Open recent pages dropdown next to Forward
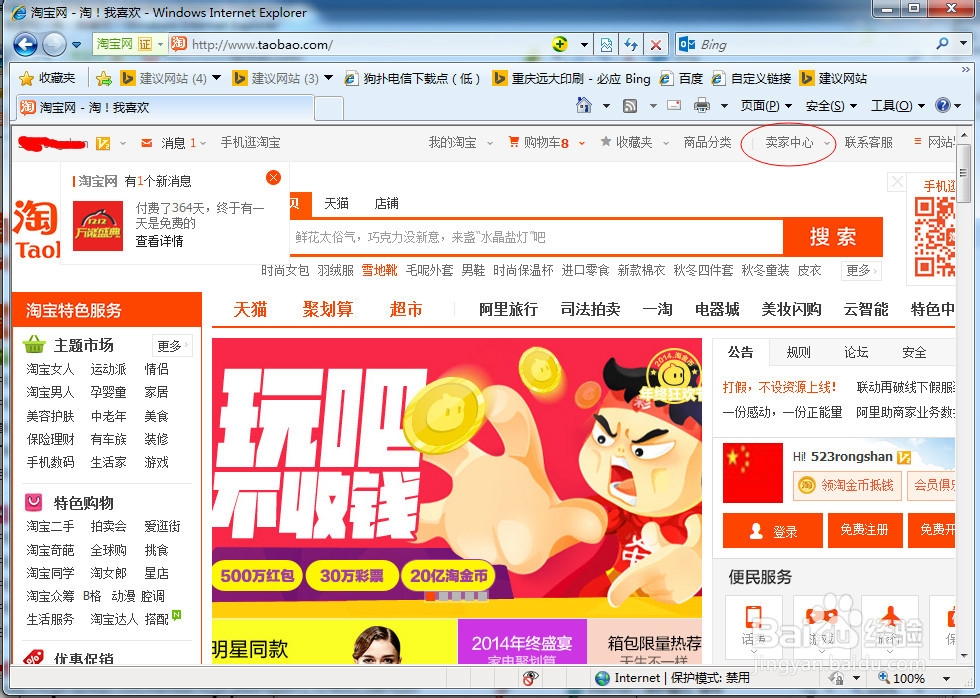 coord(77,45)
